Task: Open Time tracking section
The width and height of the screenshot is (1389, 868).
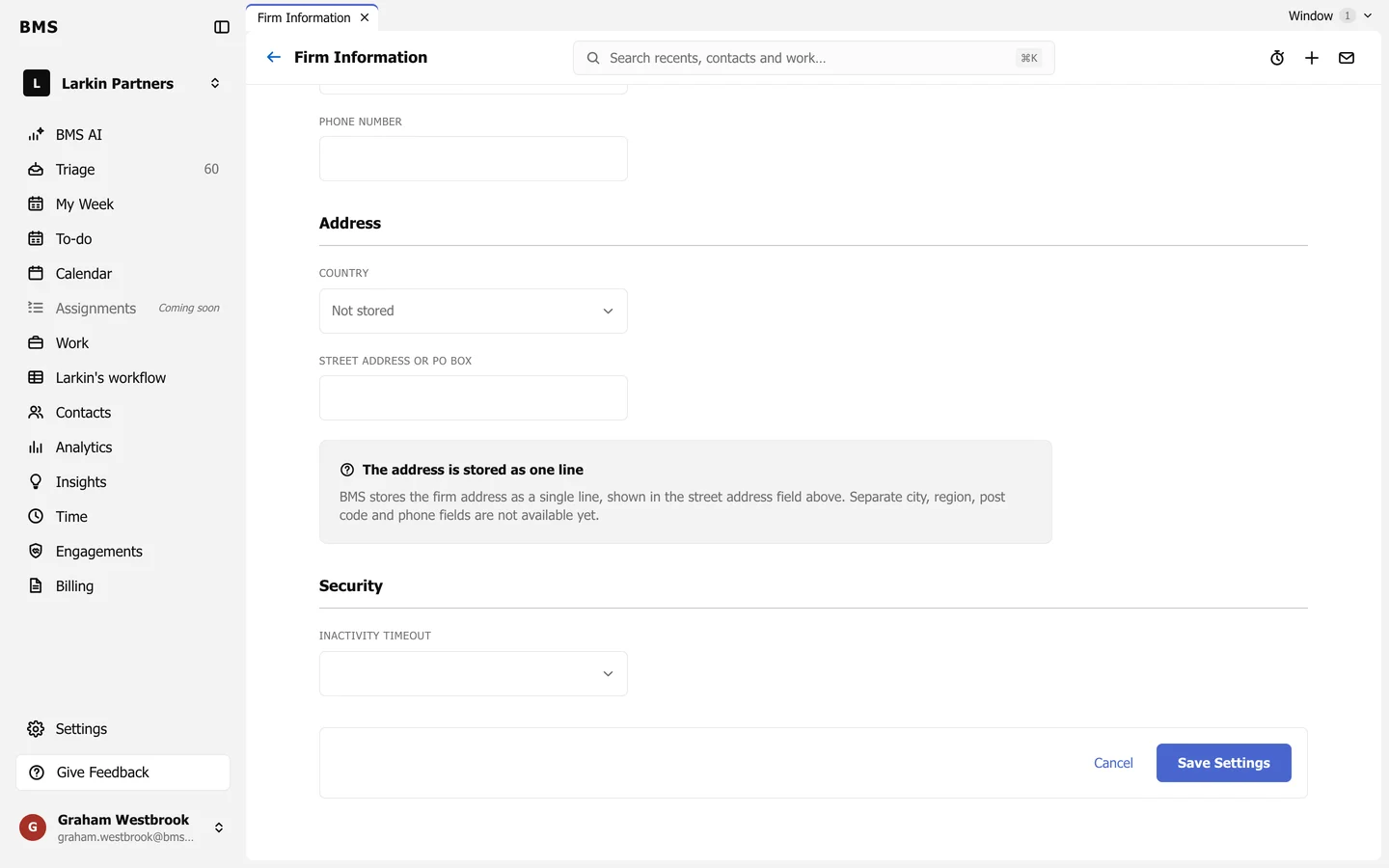Action: (123, 517)
